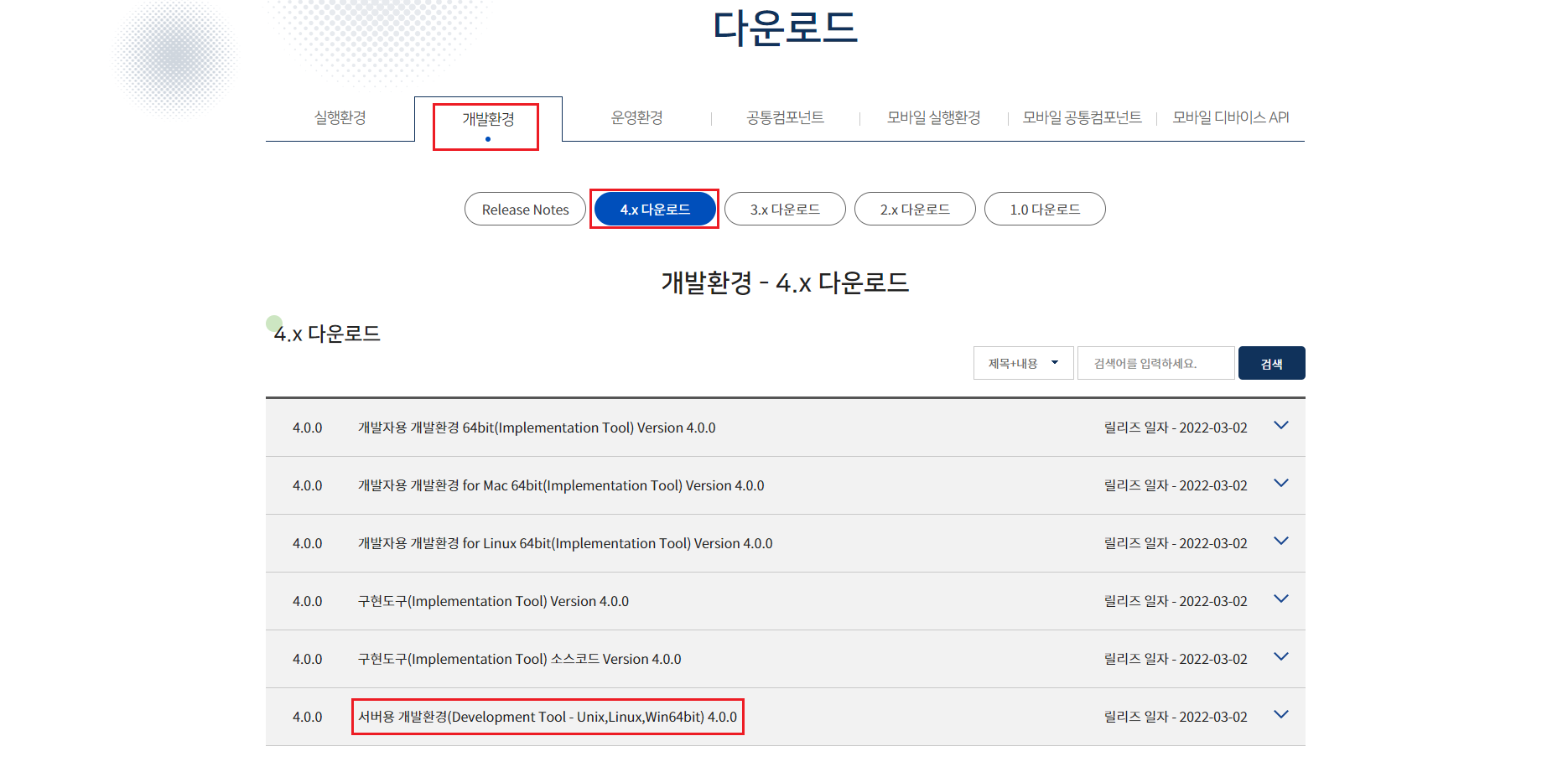Click the 1.0 다운로드 button
This screenshot has width=1568, height=767.
(x=1045, y=210)
